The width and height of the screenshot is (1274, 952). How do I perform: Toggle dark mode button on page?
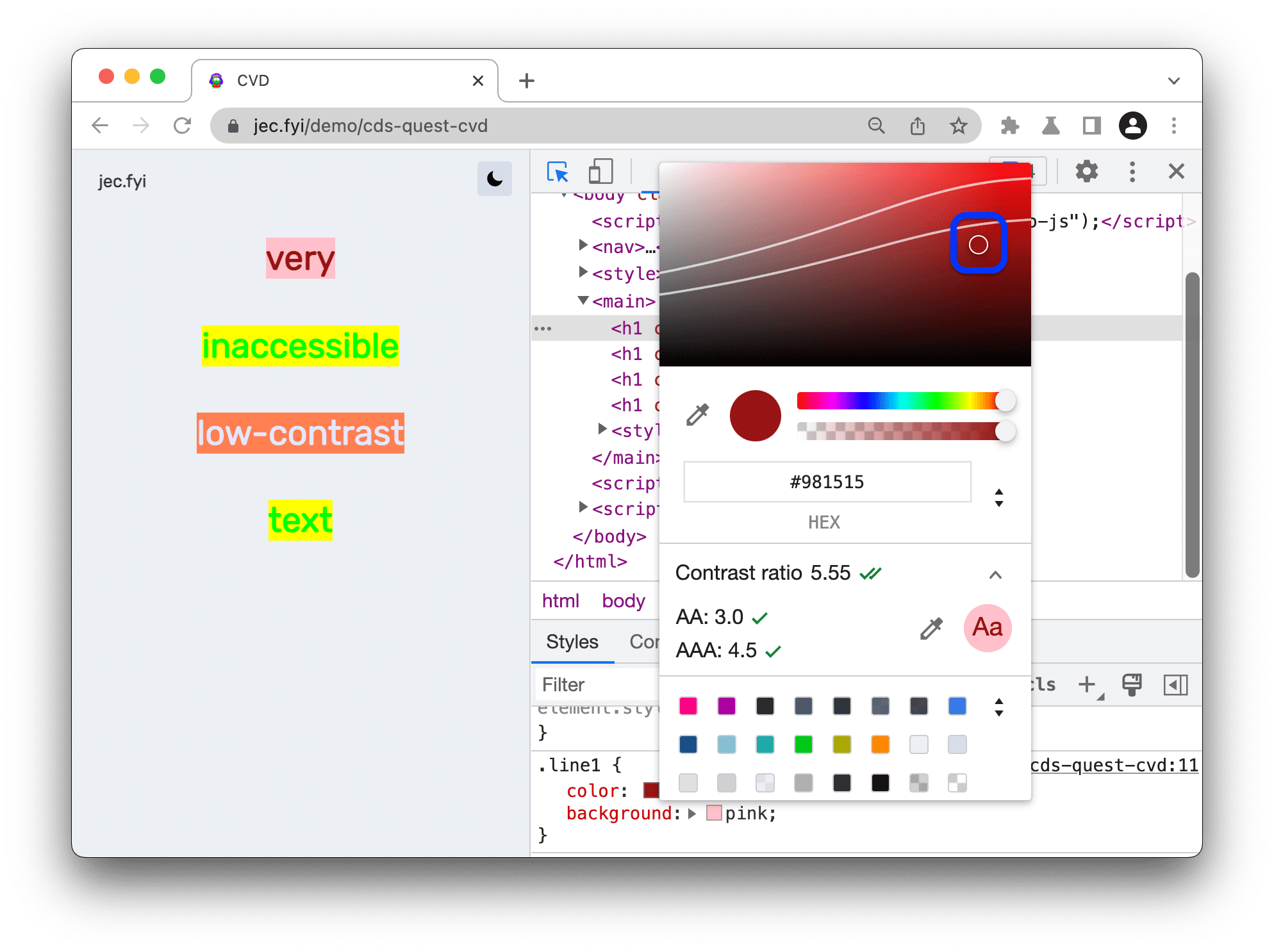click(x=494, y=178)
